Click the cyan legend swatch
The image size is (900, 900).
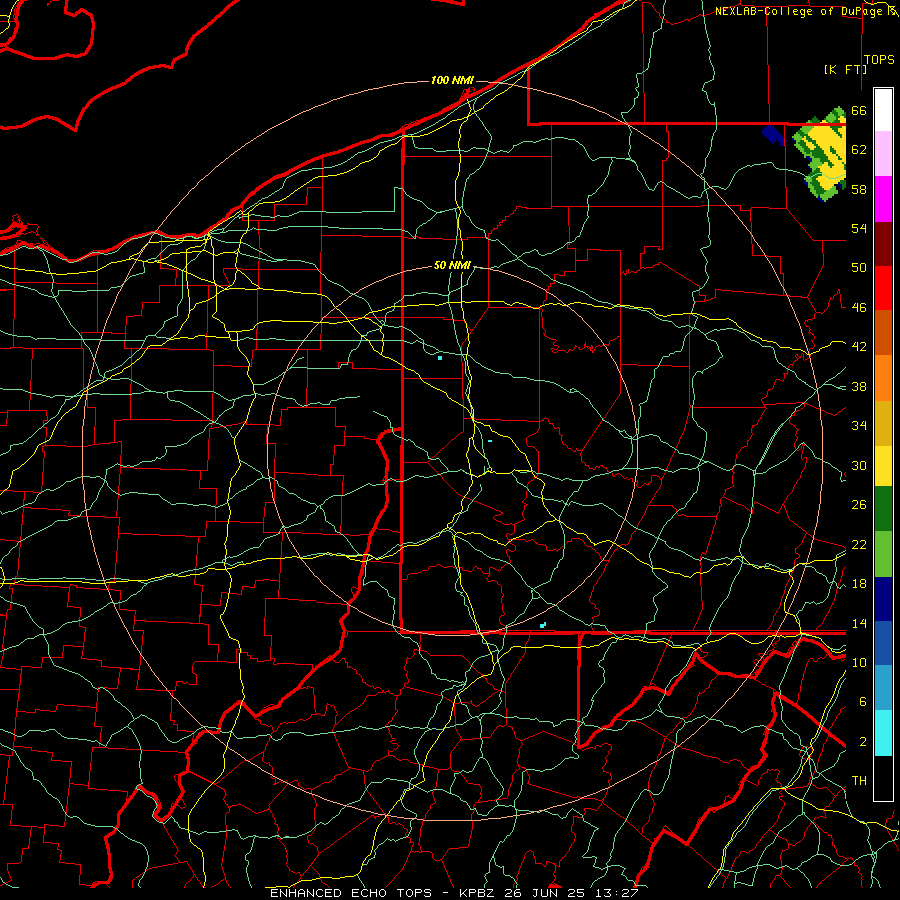coord(883,733)
